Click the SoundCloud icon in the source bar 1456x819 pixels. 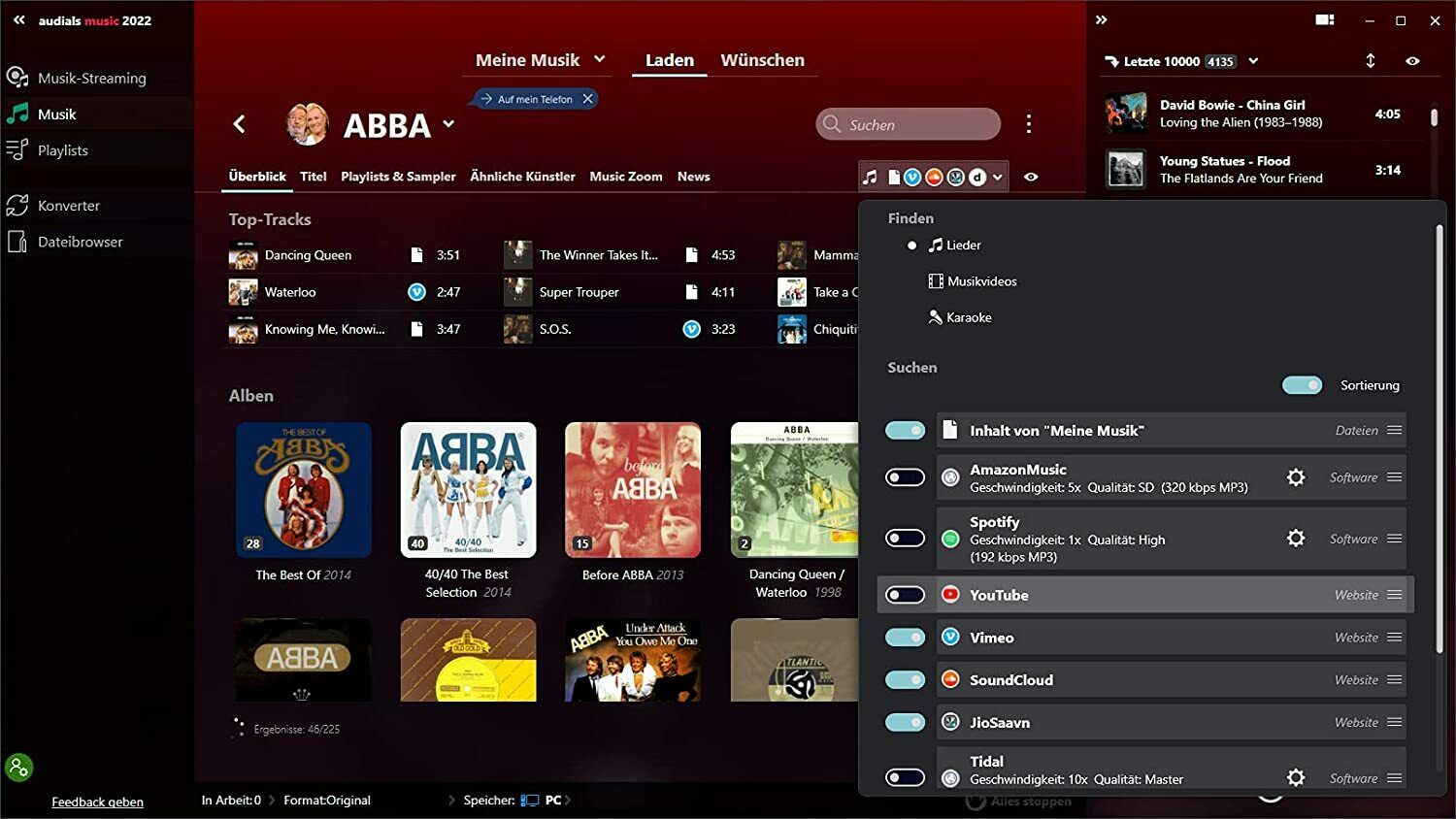coord(933,177)
